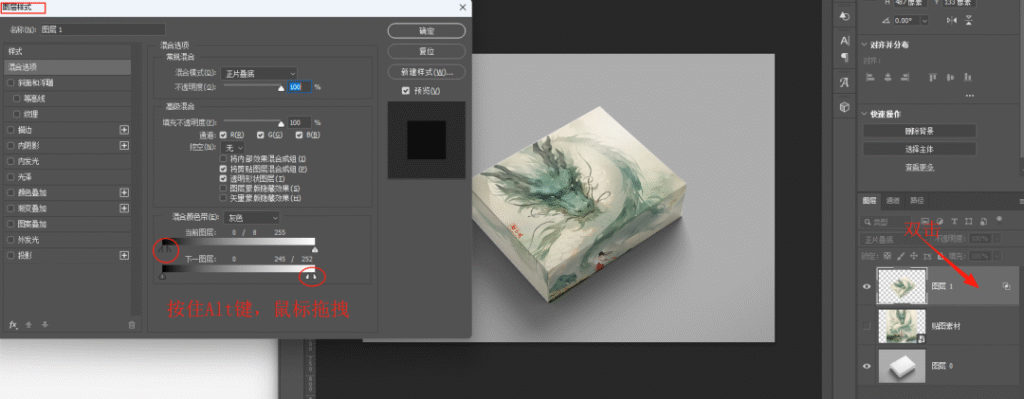The image size is (1024, 399).
Task: Align top edges icon in 对齐并分布
Action: pyautogui.click(x=932, y=77)
